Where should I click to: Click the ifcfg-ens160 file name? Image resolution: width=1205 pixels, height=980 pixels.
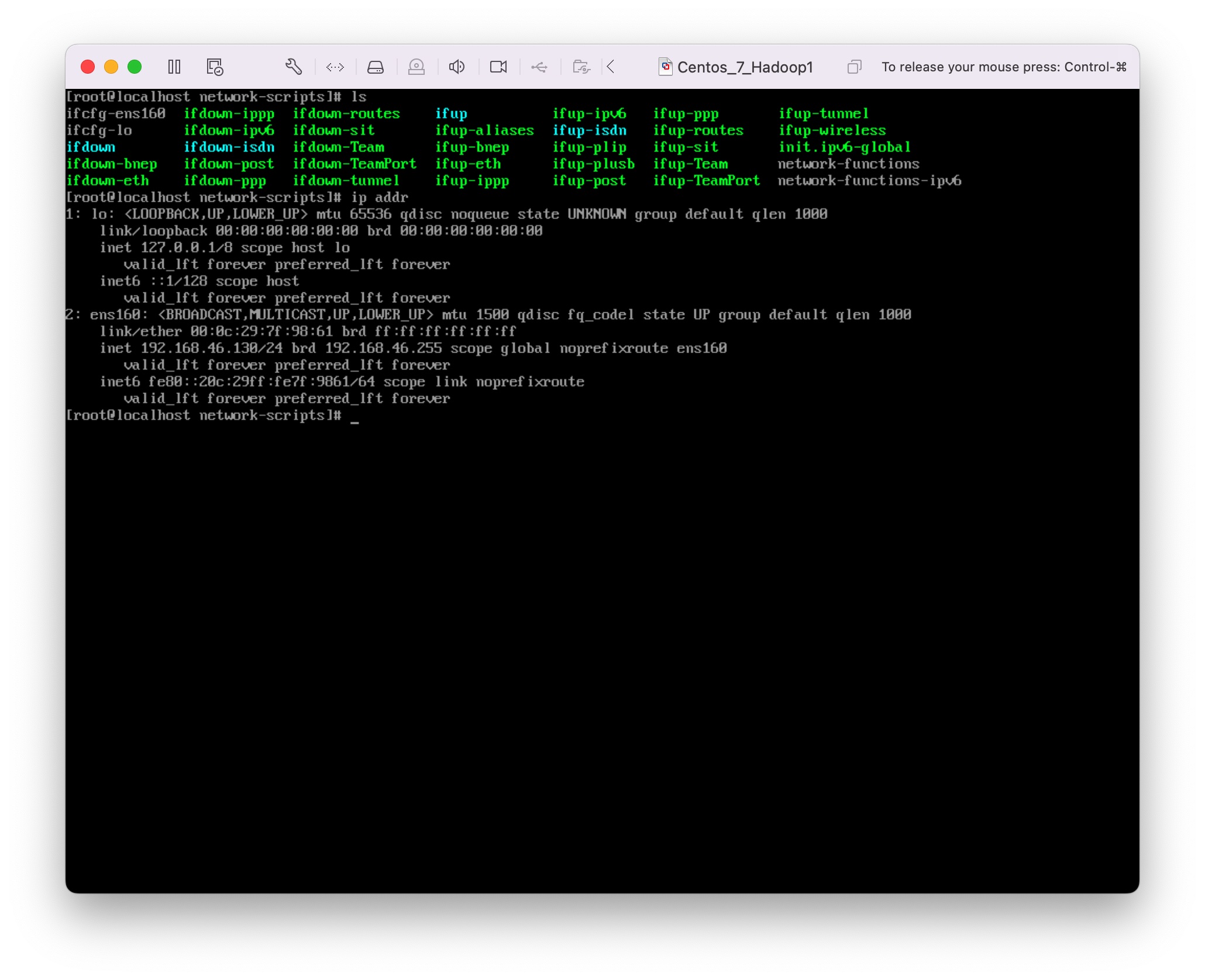[116, 113]
